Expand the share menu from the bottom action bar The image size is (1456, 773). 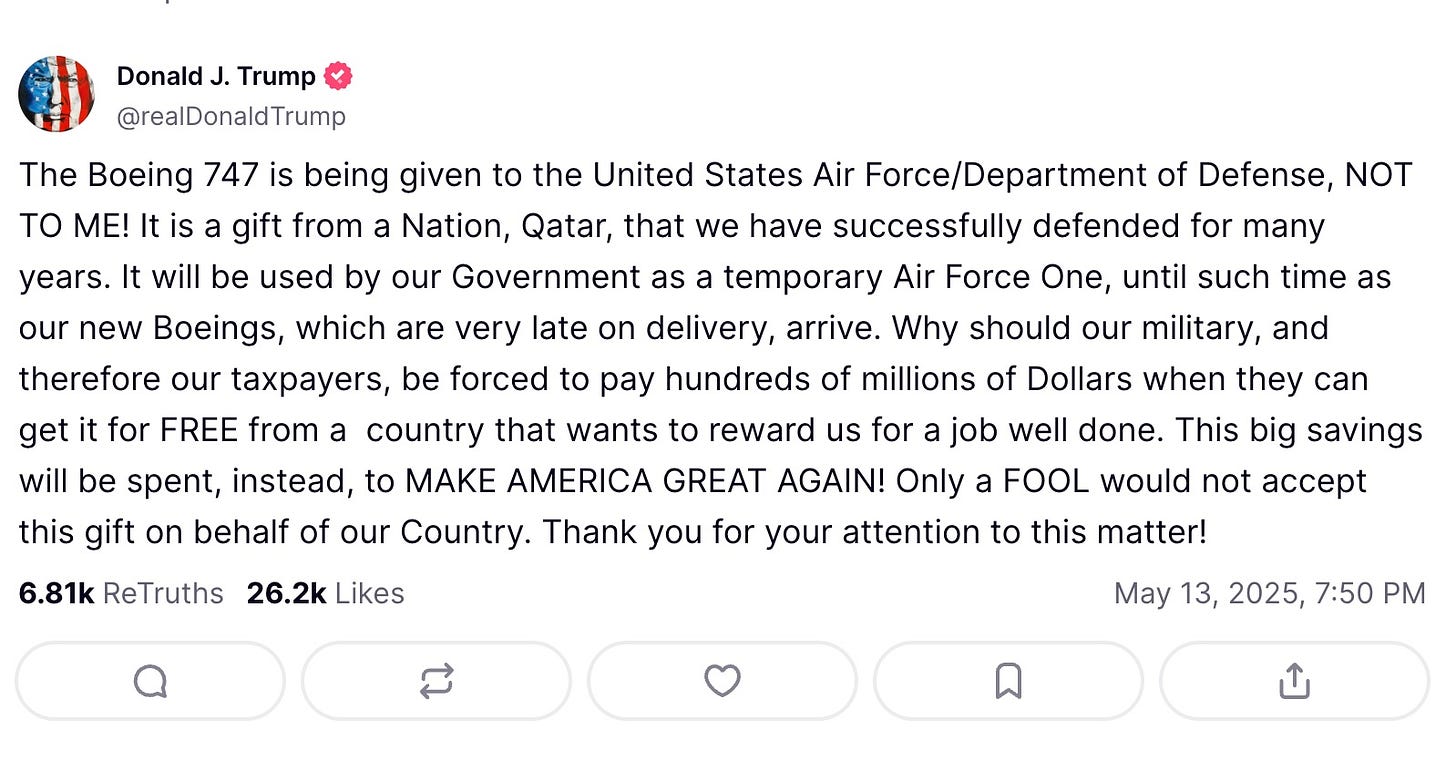(1294, 681)
